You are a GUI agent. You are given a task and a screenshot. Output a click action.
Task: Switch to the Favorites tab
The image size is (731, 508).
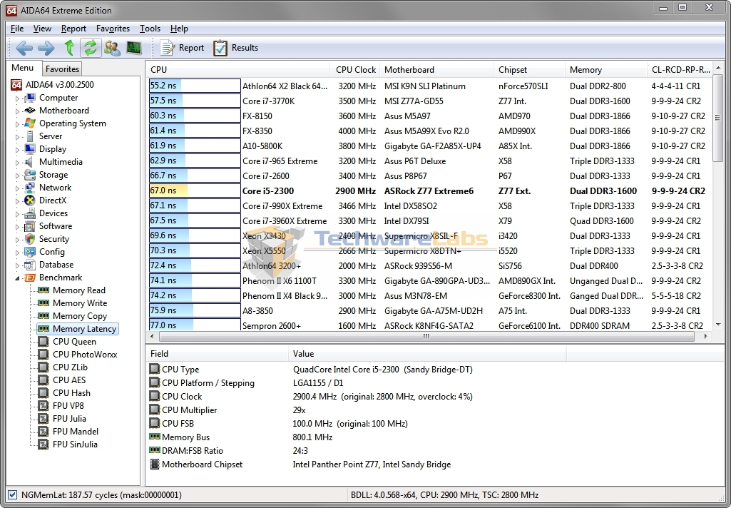point(62,69)
